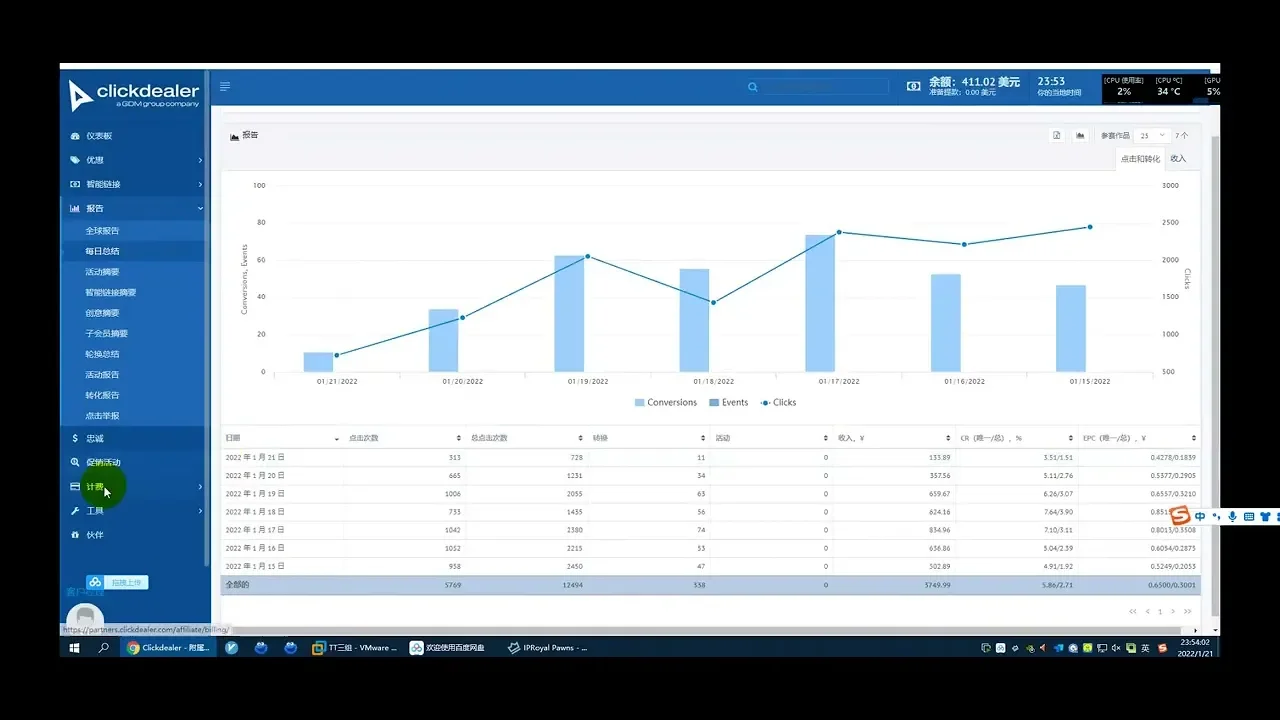Open 子会员摘要 report in sidebar
This screenshot has height=720, width=1280.
point(106,333)
